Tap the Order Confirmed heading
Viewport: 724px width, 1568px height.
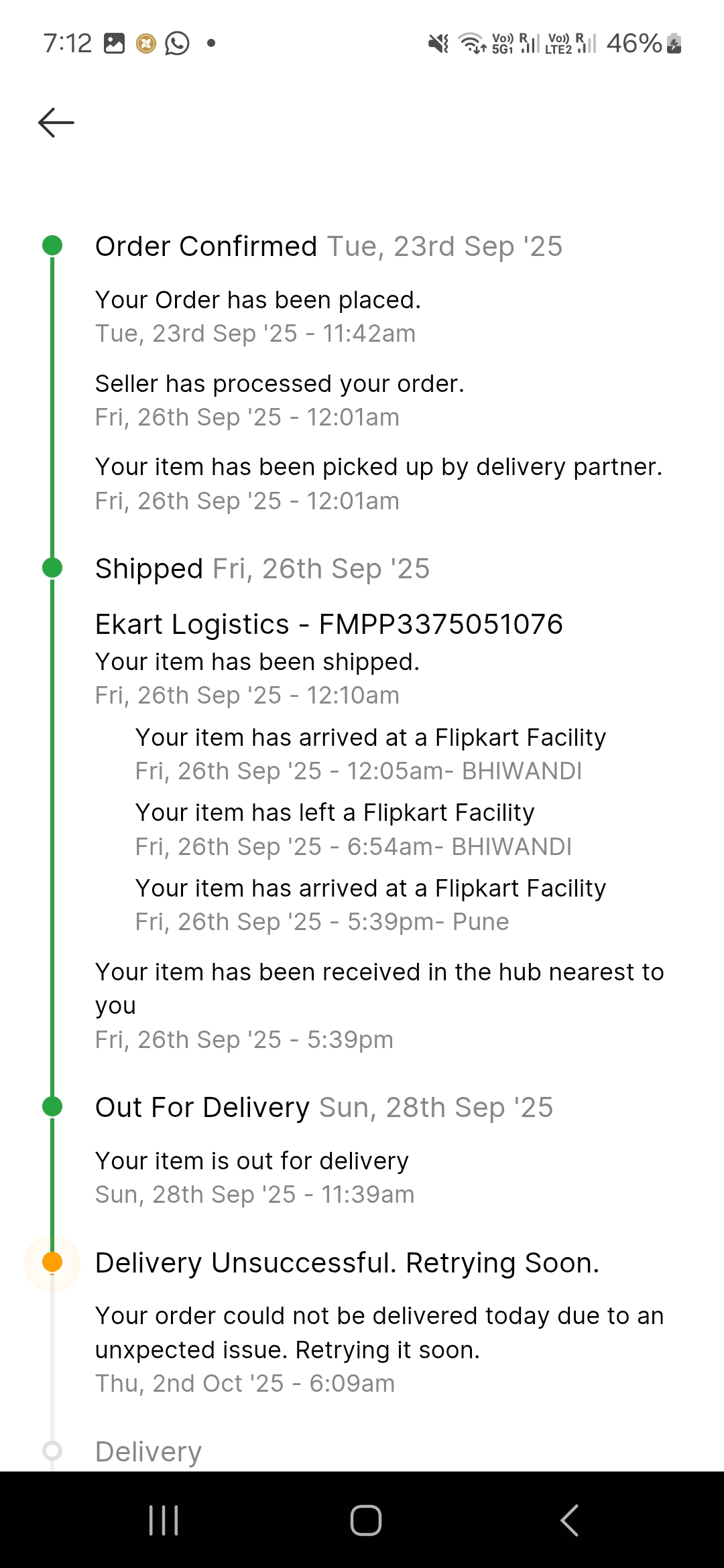click(x=206, y=247)
